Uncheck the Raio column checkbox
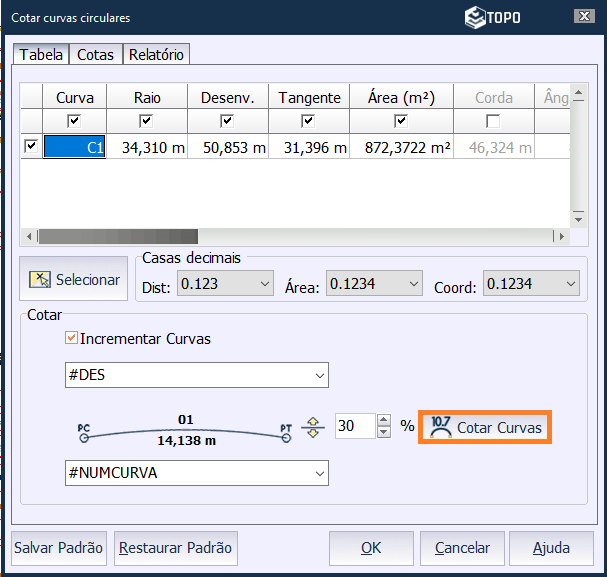The width and height of the screenshot is (607, 577). pyautogui.click(x=147, y=121)
